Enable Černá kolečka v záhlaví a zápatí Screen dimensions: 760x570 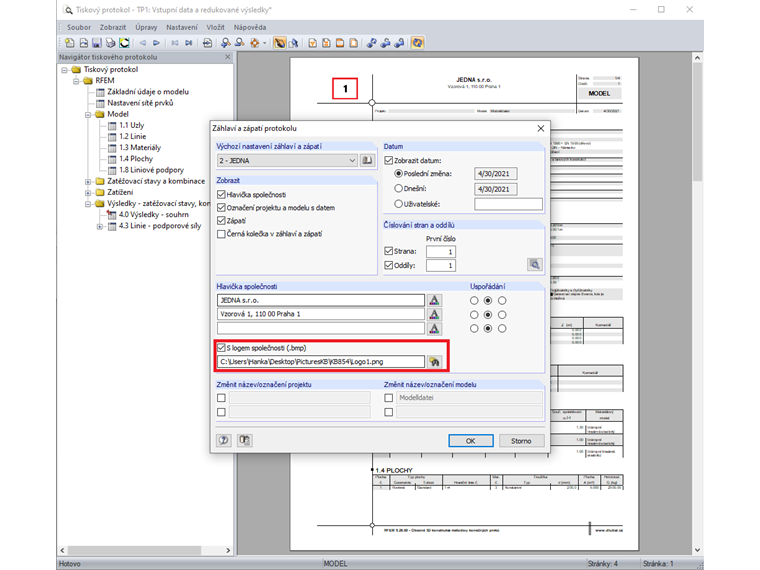pyautogui.click(x=222, y=234)
